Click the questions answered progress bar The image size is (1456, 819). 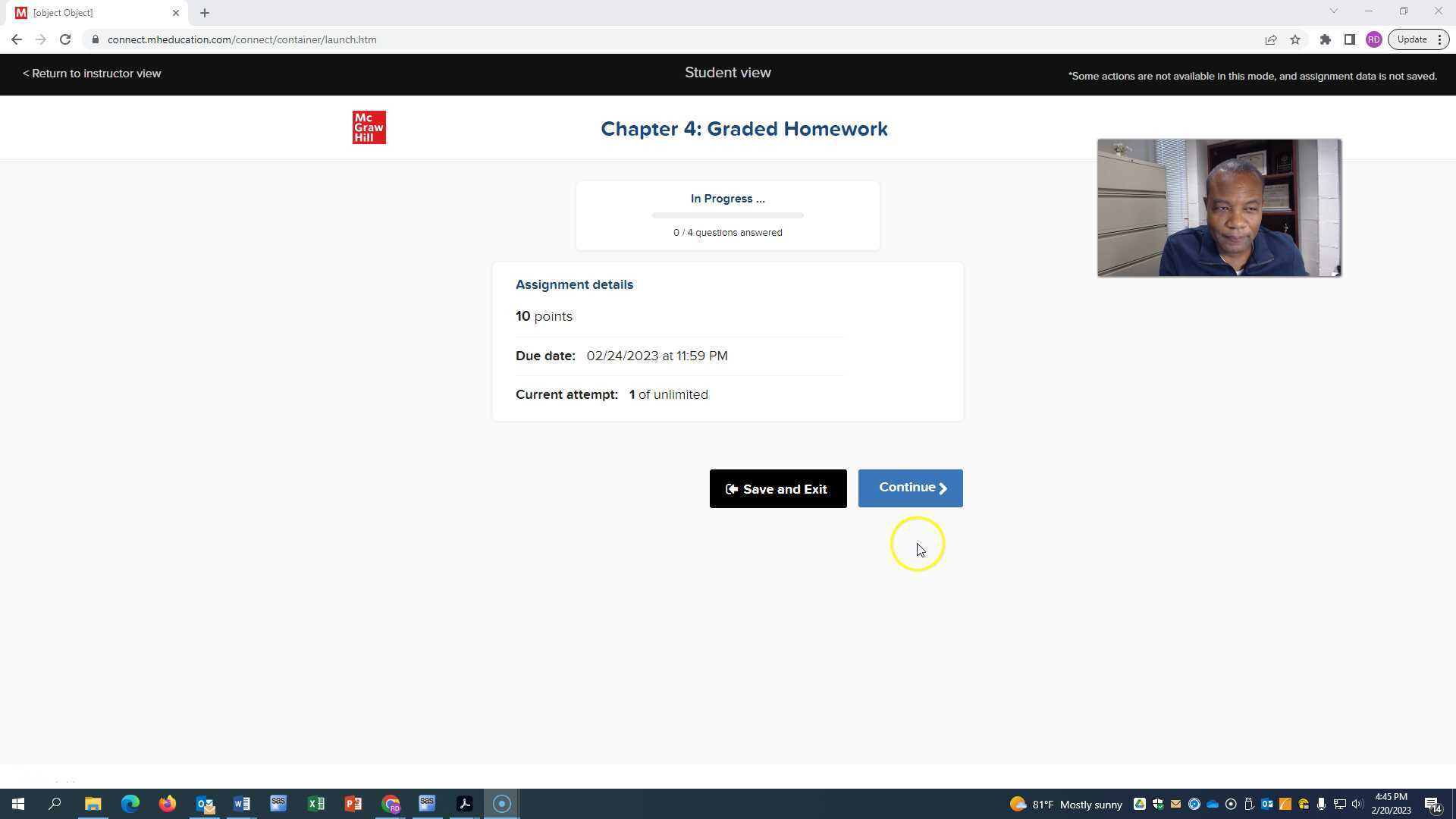coord(727,215)
